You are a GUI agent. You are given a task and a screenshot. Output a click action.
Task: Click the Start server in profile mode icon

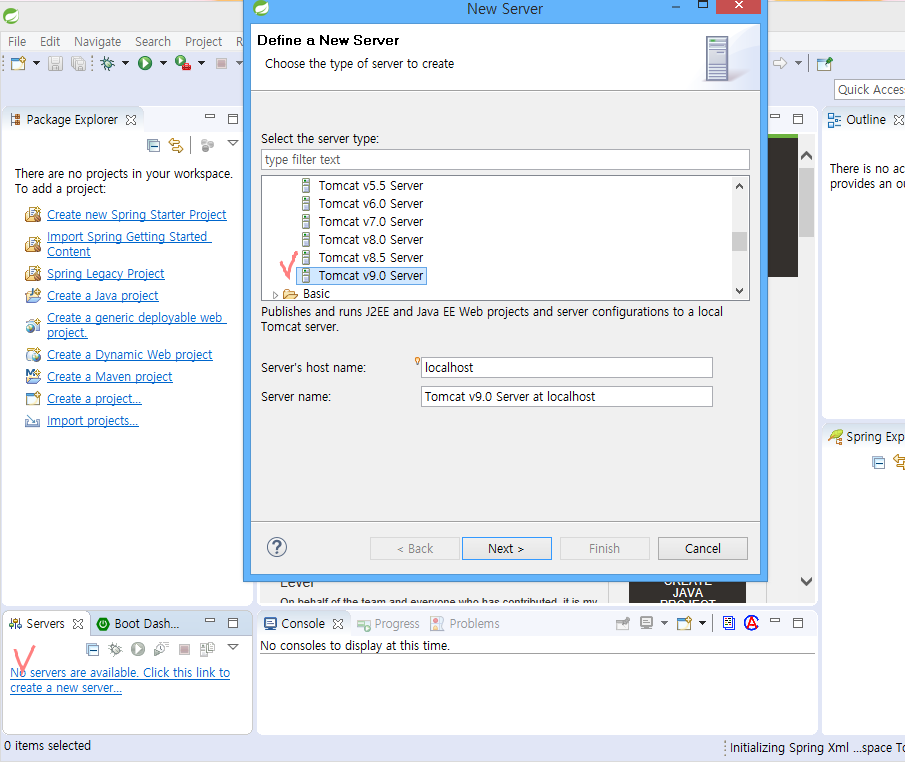[x=161, y=649]
